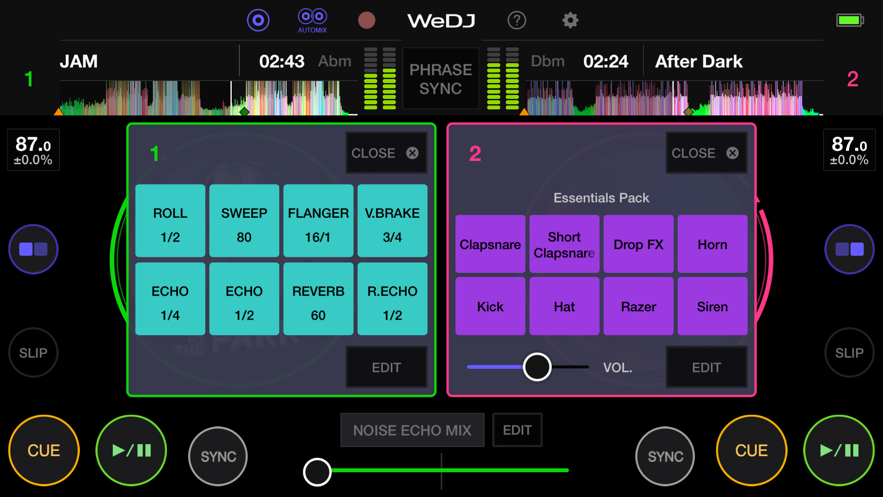Open the settings gear icon
Image resolution: width=883 pixels, height=497 pixels.
570,20
